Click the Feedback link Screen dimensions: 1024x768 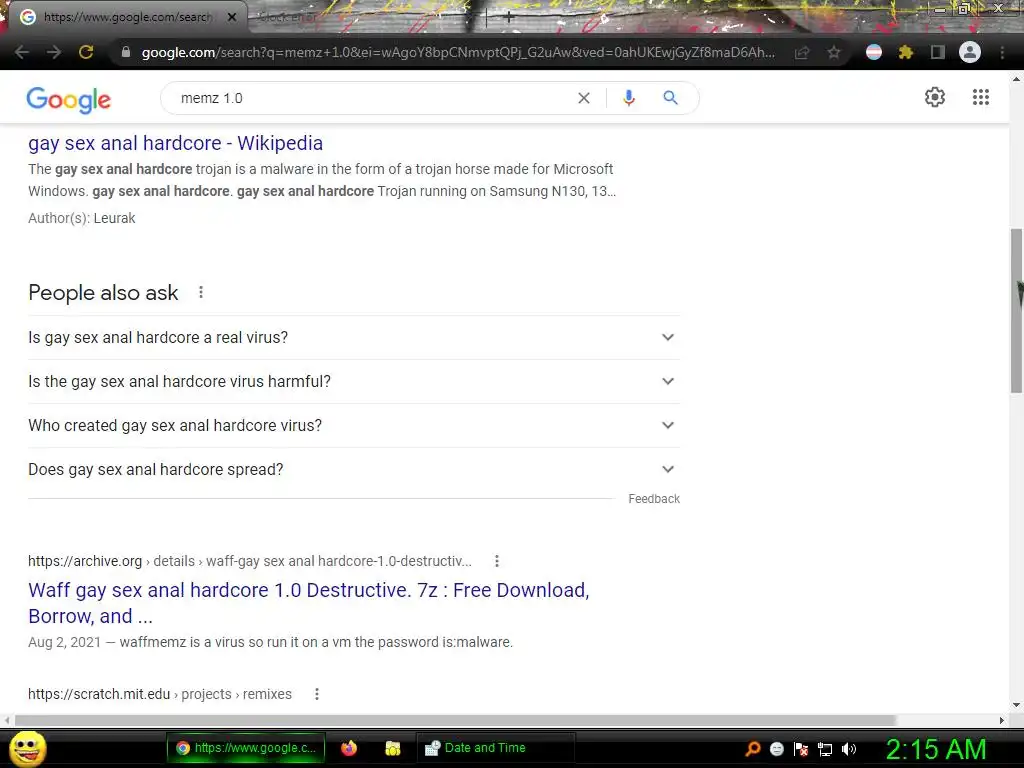tap(654, 499)
